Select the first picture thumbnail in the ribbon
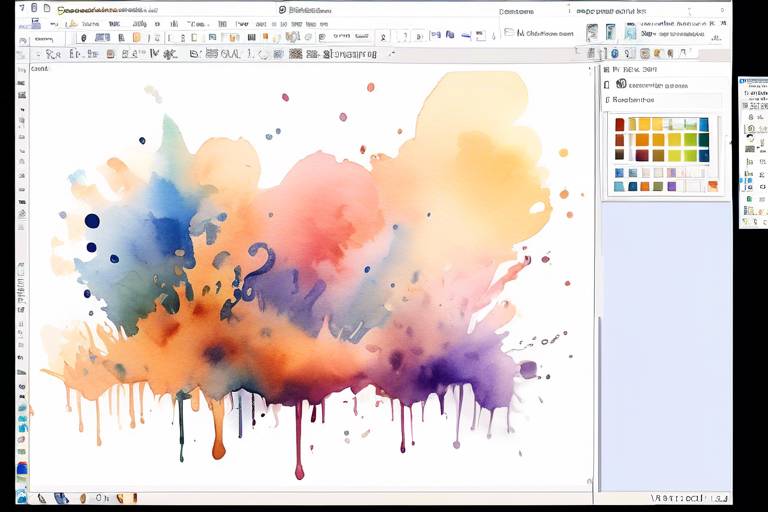The image size is (768, 512). pyautogui.click(x=592, y=32)
